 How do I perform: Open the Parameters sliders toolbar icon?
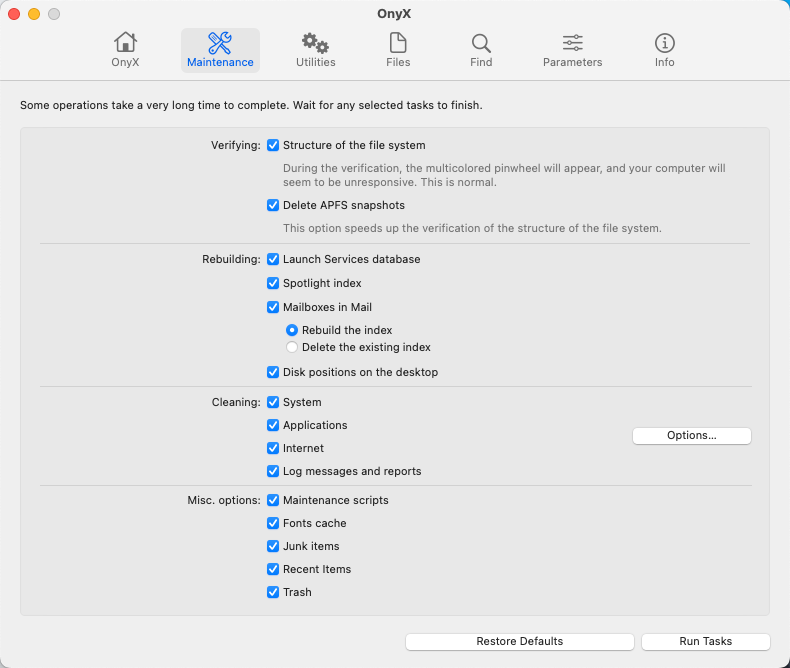coord(572,50)
